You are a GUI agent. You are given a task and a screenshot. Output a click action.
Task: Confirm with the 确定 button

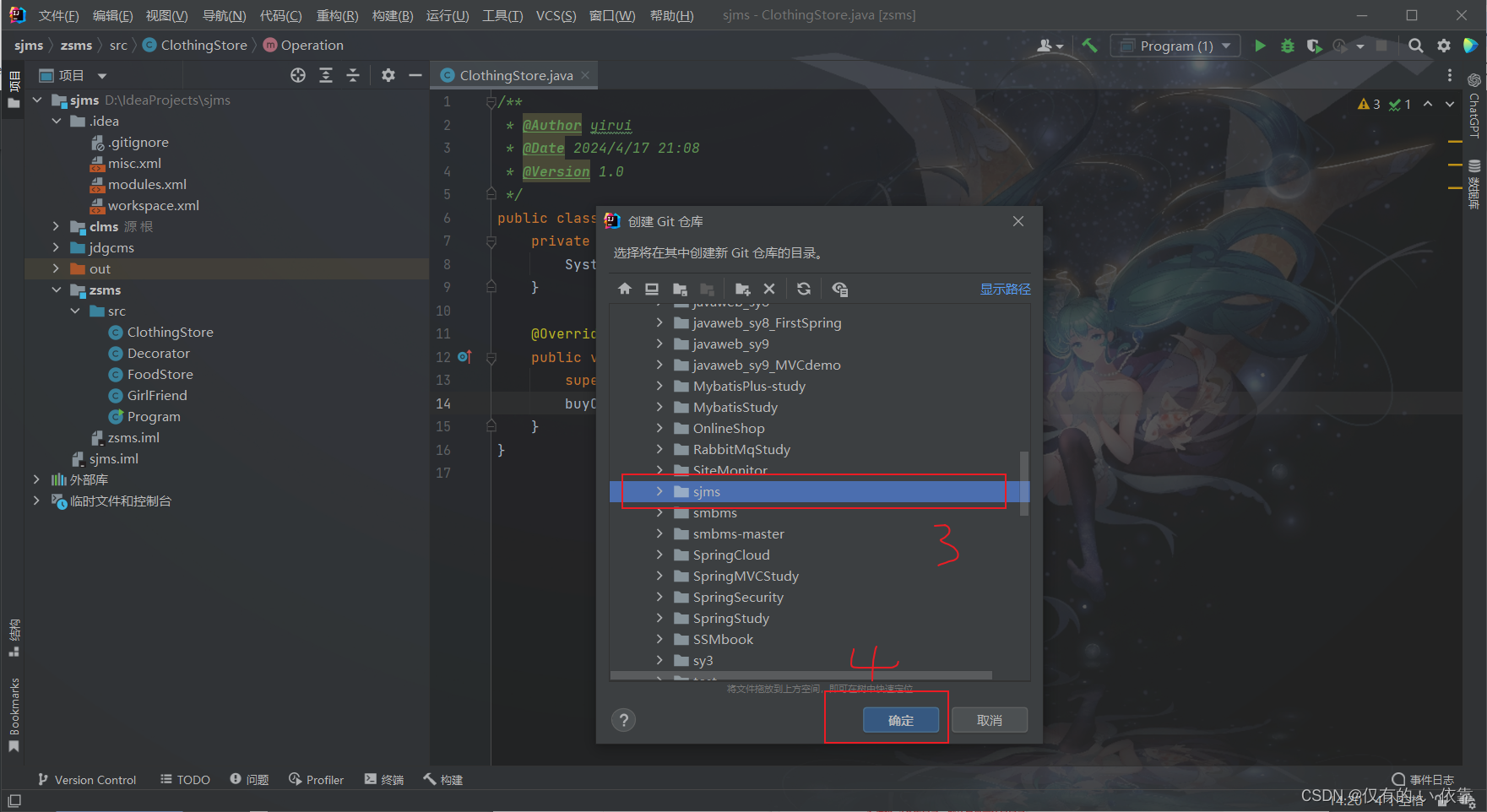pos(901,720)
